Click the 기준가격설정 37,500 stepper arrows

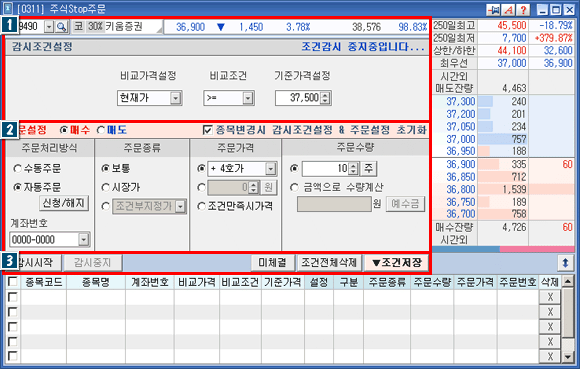tap(325, 98)
